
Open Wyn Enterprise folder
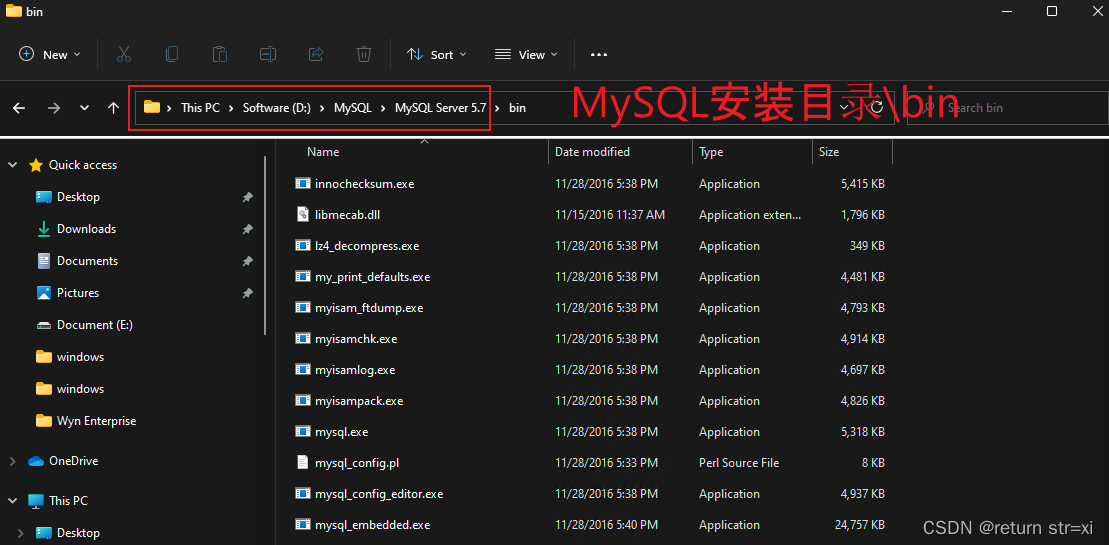coord(96,421)
